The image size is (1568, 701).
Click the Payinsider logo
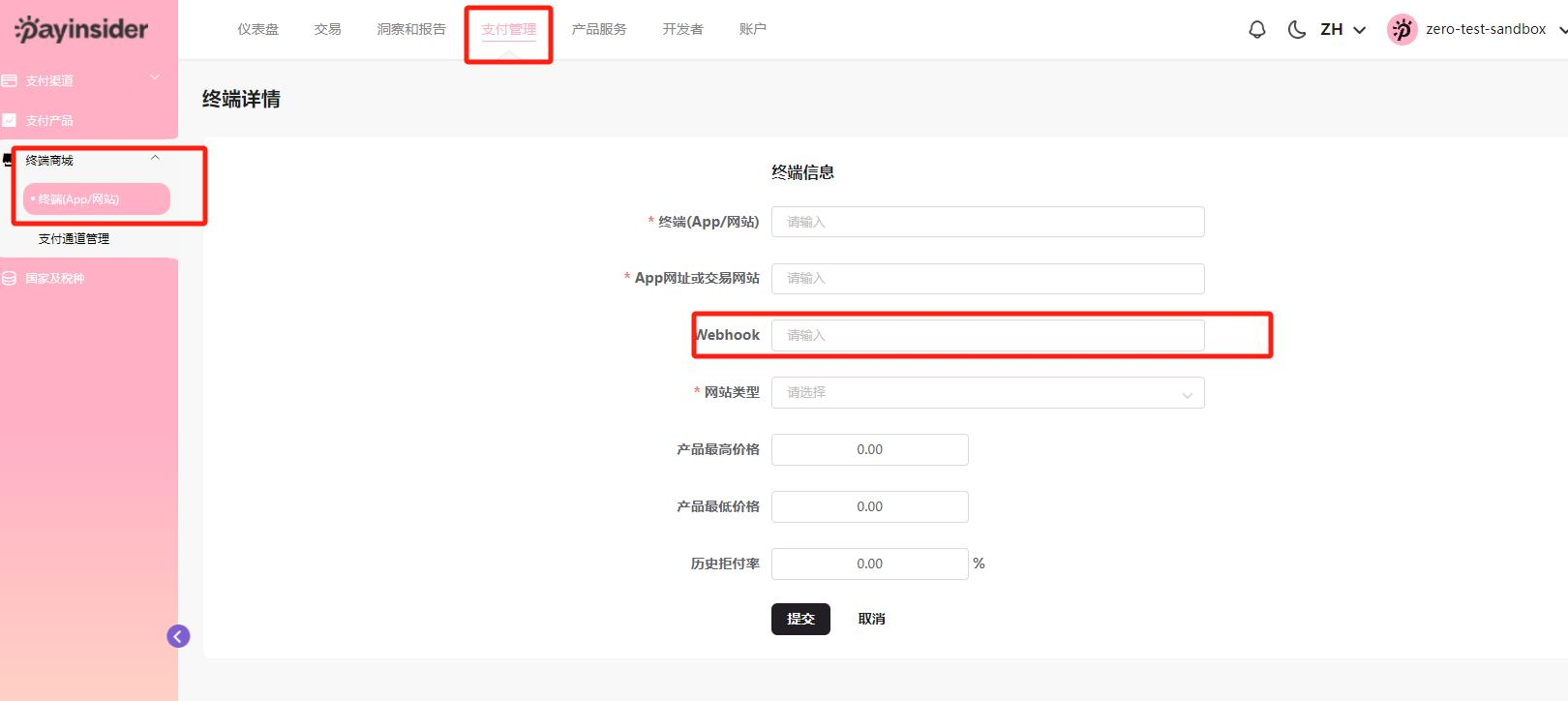tap(81, 29)
